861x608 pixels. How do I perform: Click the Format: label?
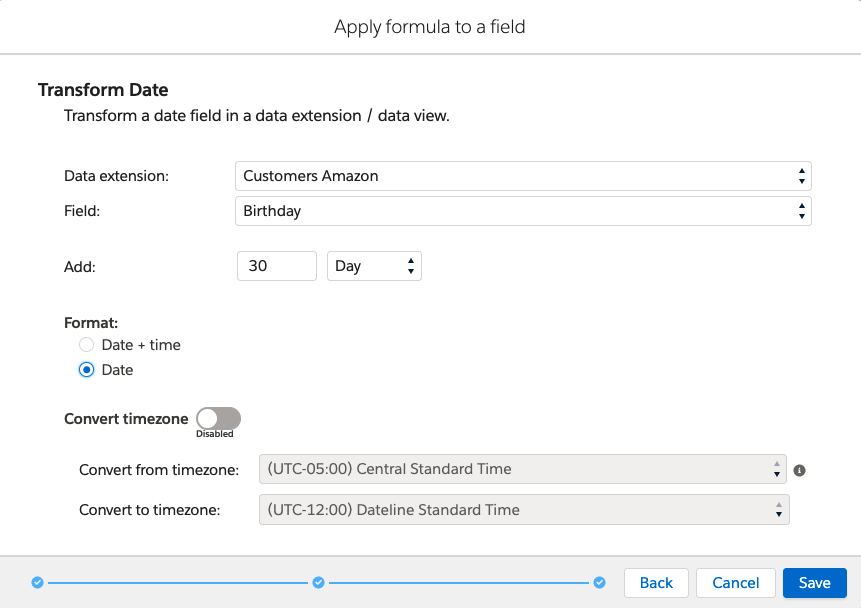click(x=91, y=322)
